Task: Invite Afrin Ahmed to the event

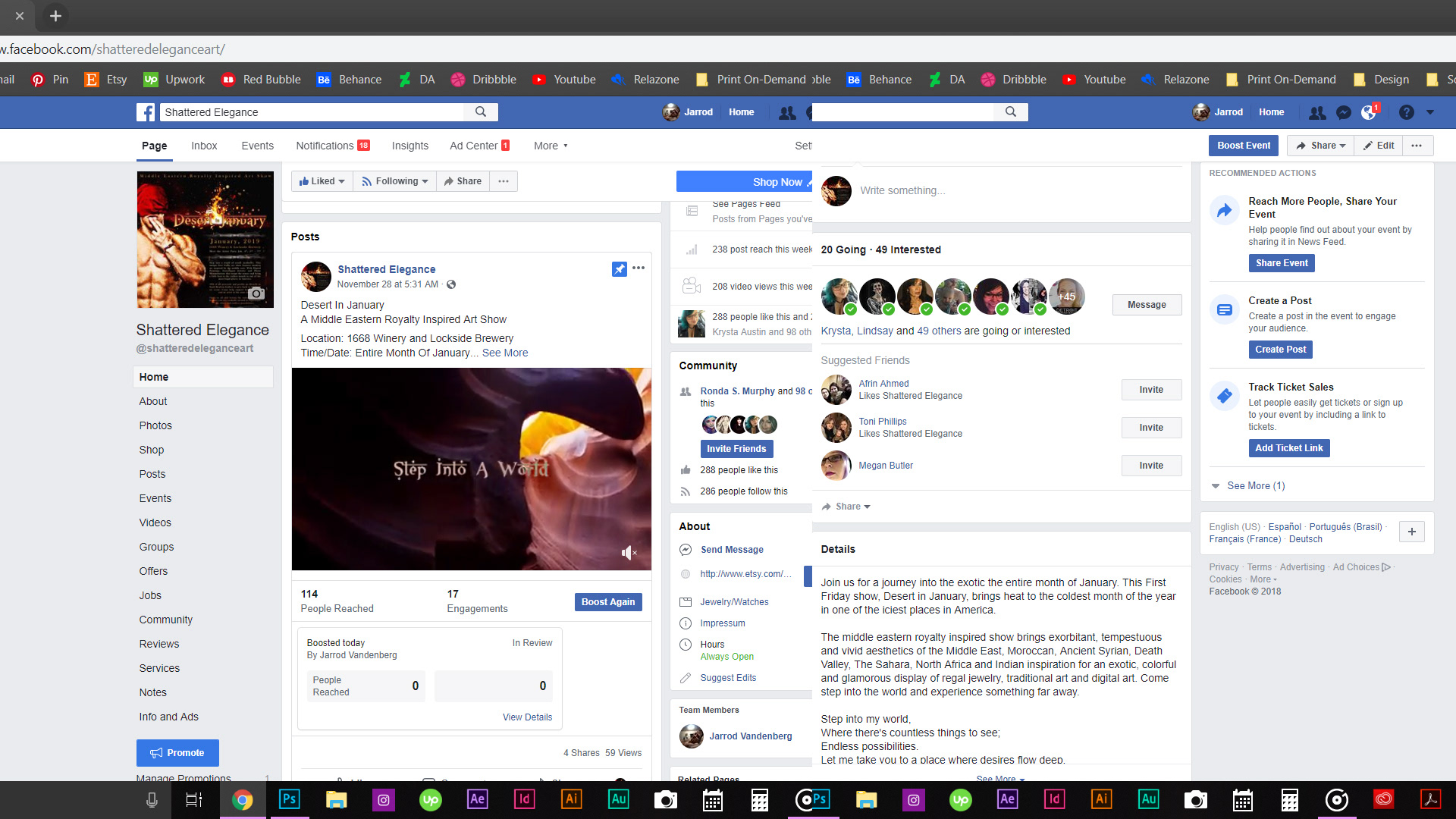Action: tap(1151, 390)
